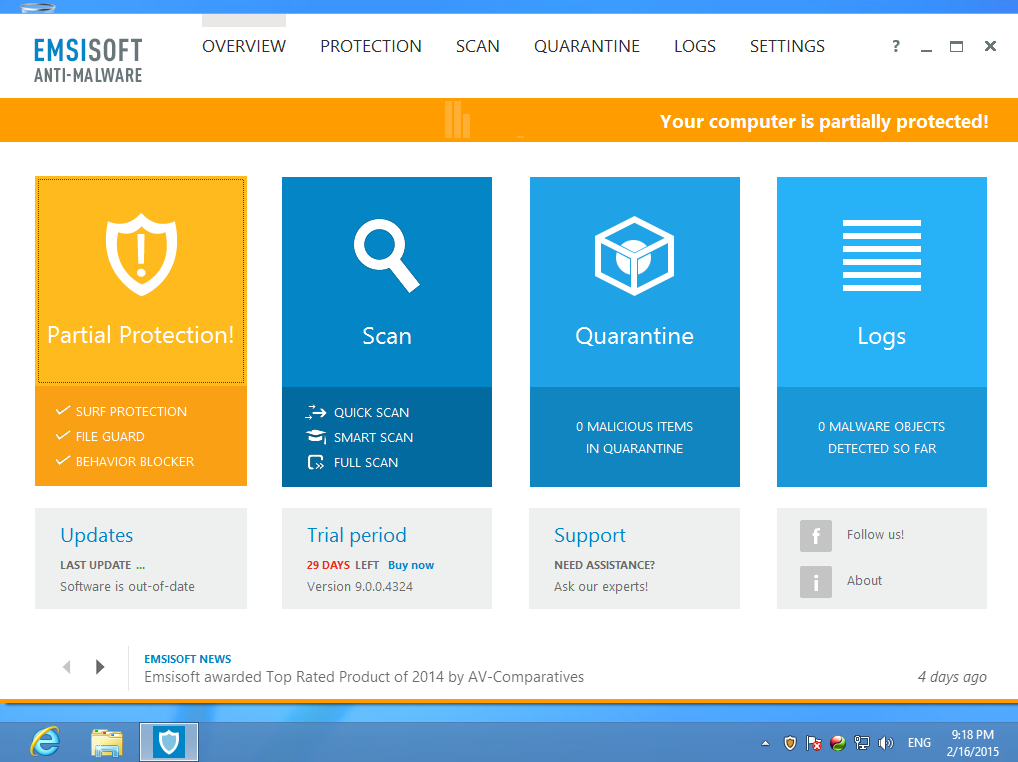Screen dimensions: 1018x762
Task: Click the Scan tile label
Action: tap(387, 336)
